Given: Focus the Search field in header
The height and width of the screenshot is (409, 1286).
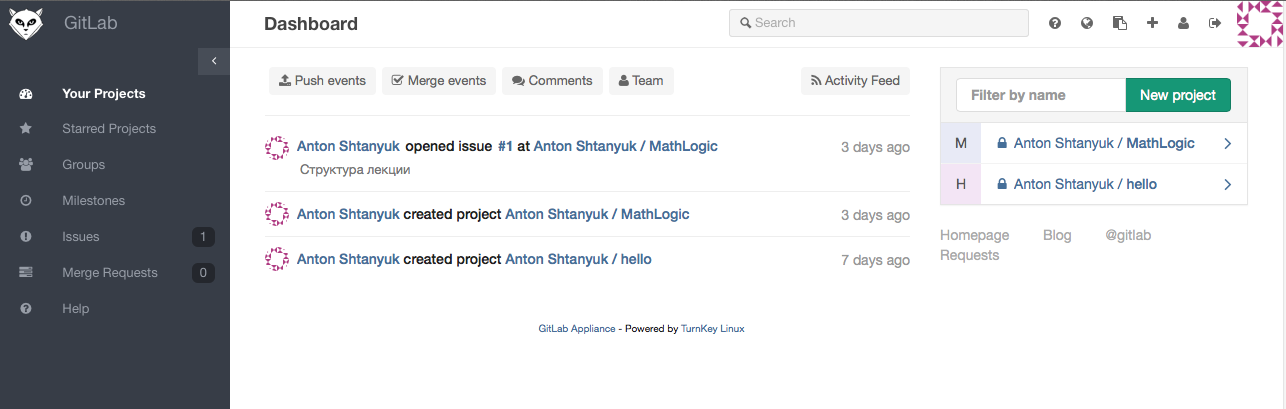Looking at the screenshot, I should pyautogui.click(x=878, y=23).
